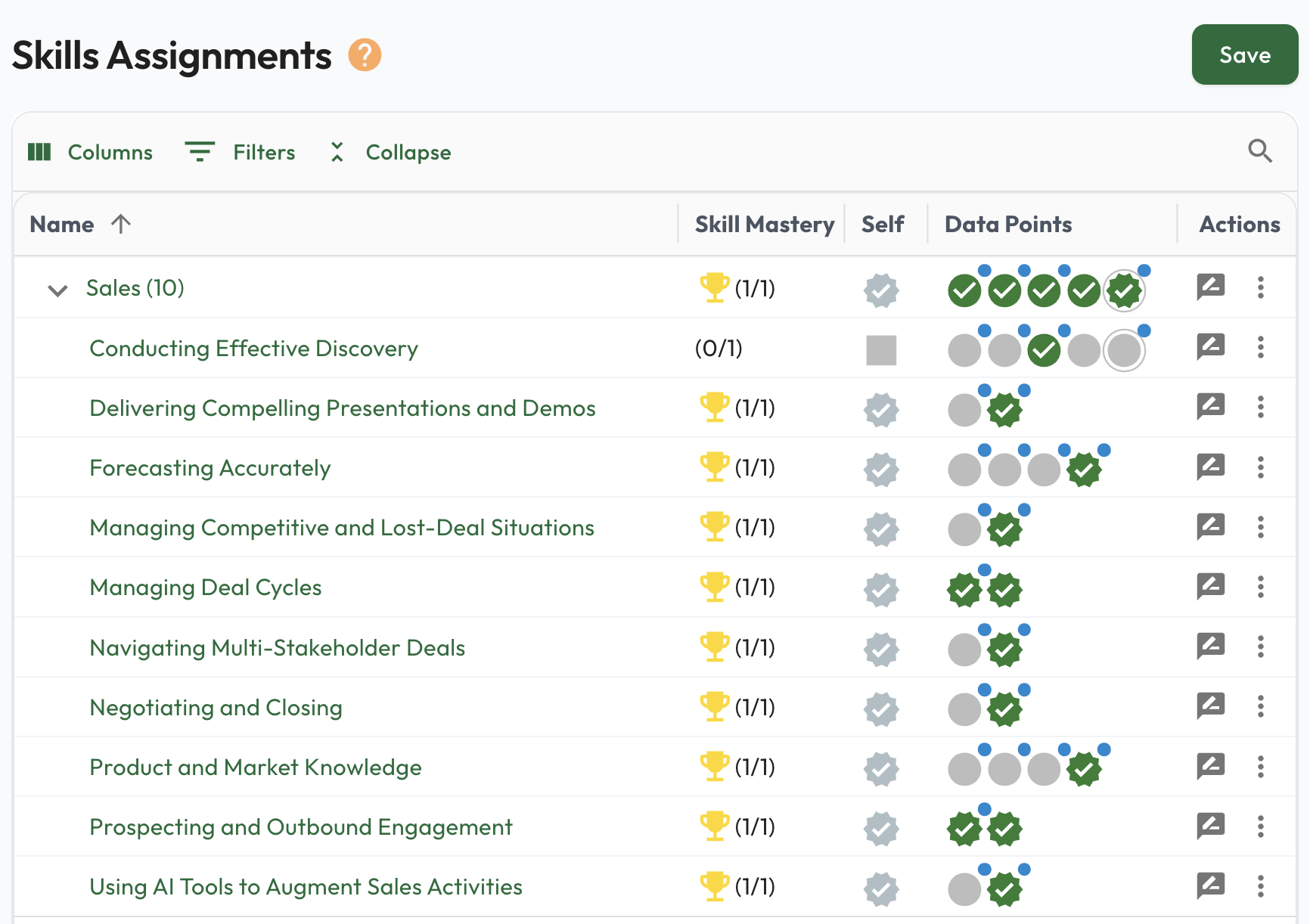
Task: Open the help icon next to Skills Assignments
Action: click(365, 54)
